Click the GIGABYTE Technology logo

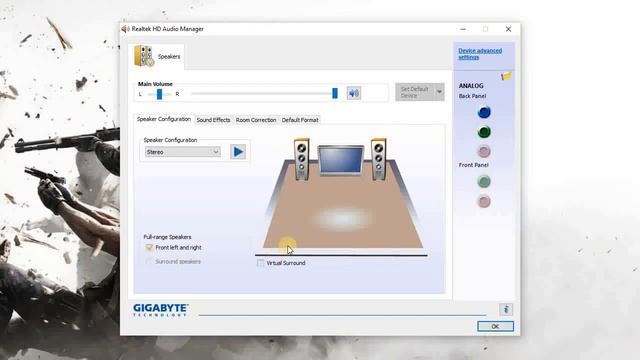[x=160, y=310]
